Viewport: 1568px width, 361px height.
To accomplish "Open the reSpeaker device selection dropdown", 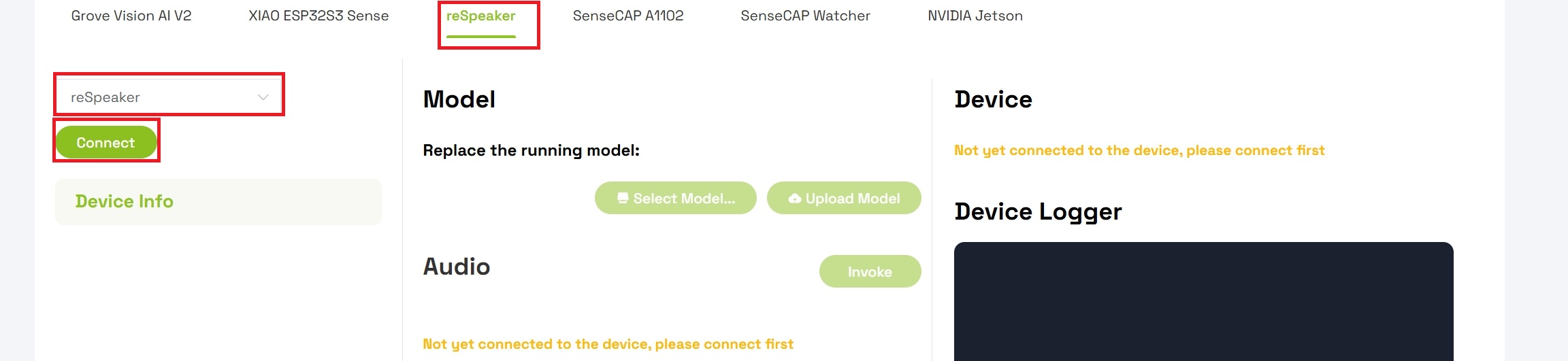I will pos(168,97).
